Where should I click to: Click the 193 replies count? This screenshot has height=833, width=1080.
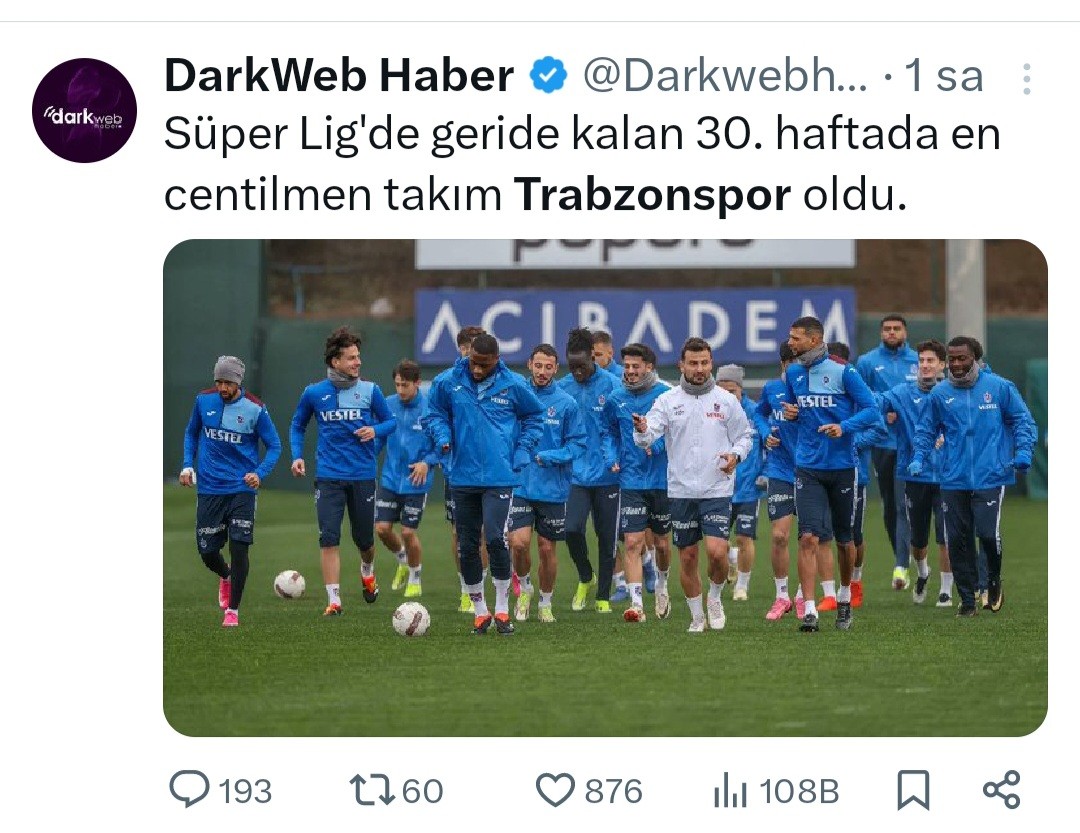[245, 791]
